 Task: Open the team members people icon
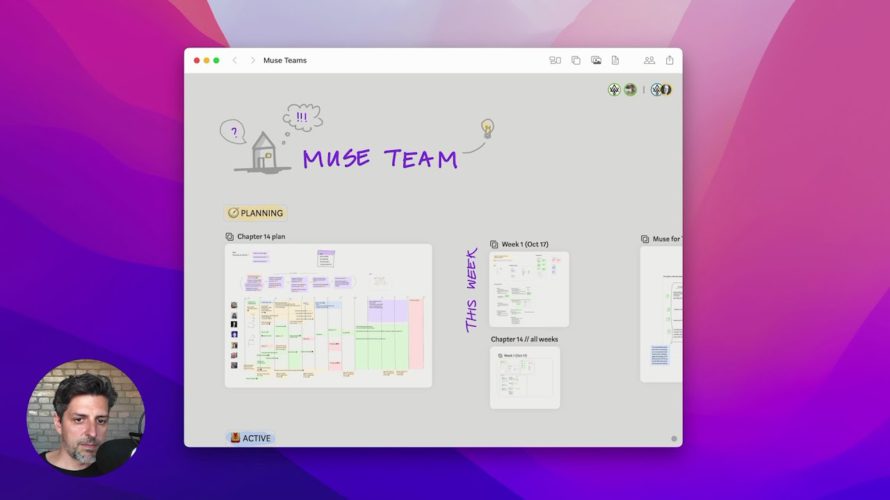coord(649,60)
